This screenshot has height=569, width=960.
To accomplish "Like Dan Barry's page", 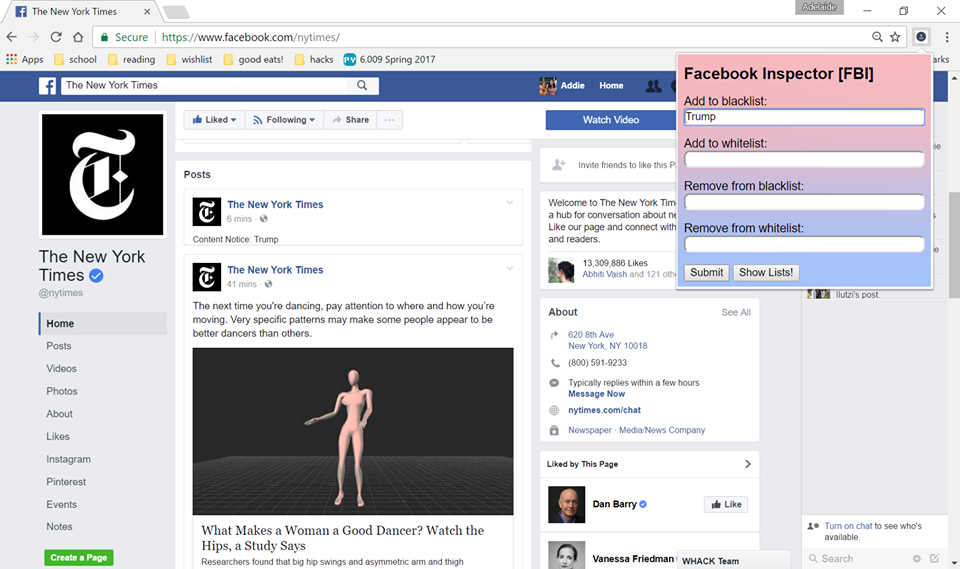I will pos(726,505).
